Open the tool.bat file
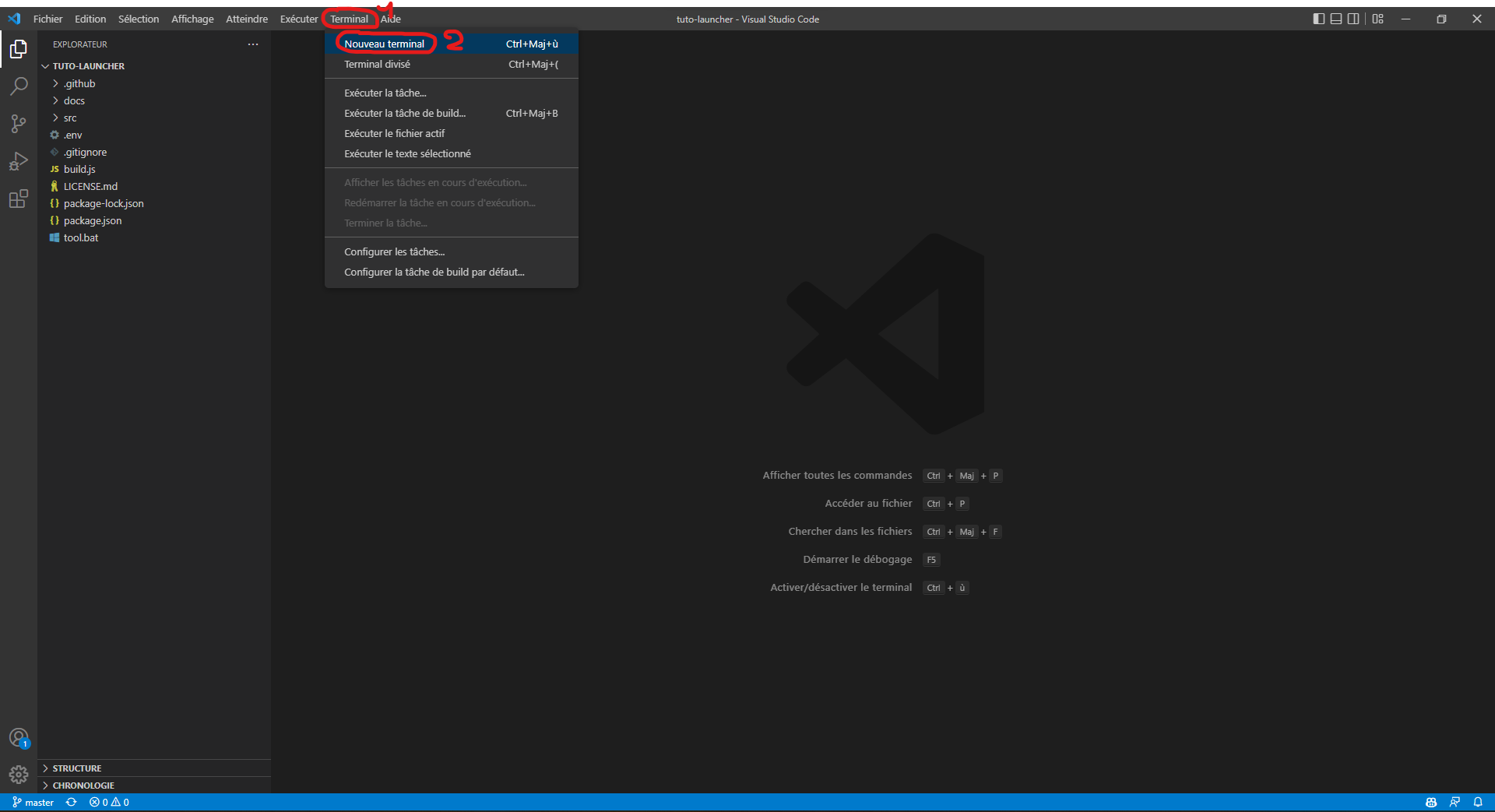Screen dimensions: 1495x812 pos(154,237)
